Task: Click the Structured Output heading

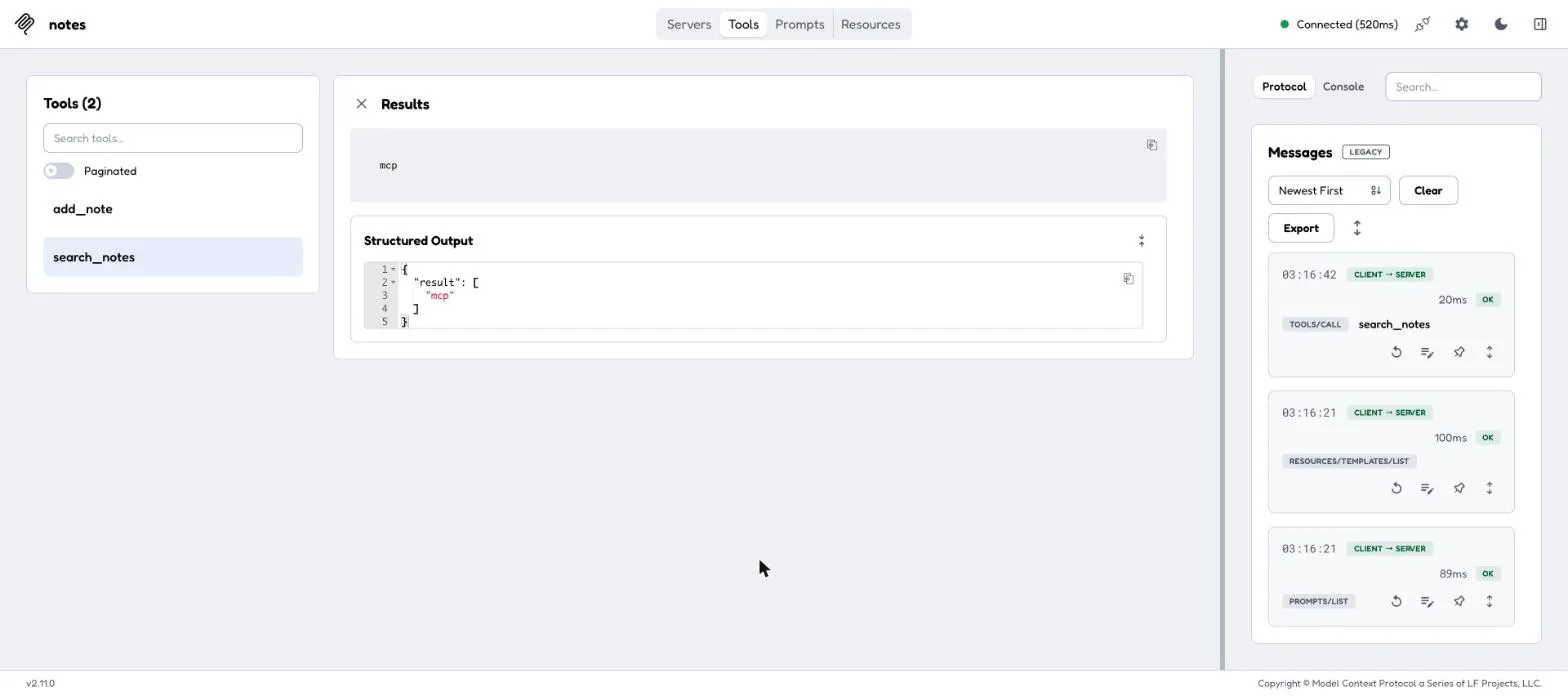Action: click(x=418, y=241)
